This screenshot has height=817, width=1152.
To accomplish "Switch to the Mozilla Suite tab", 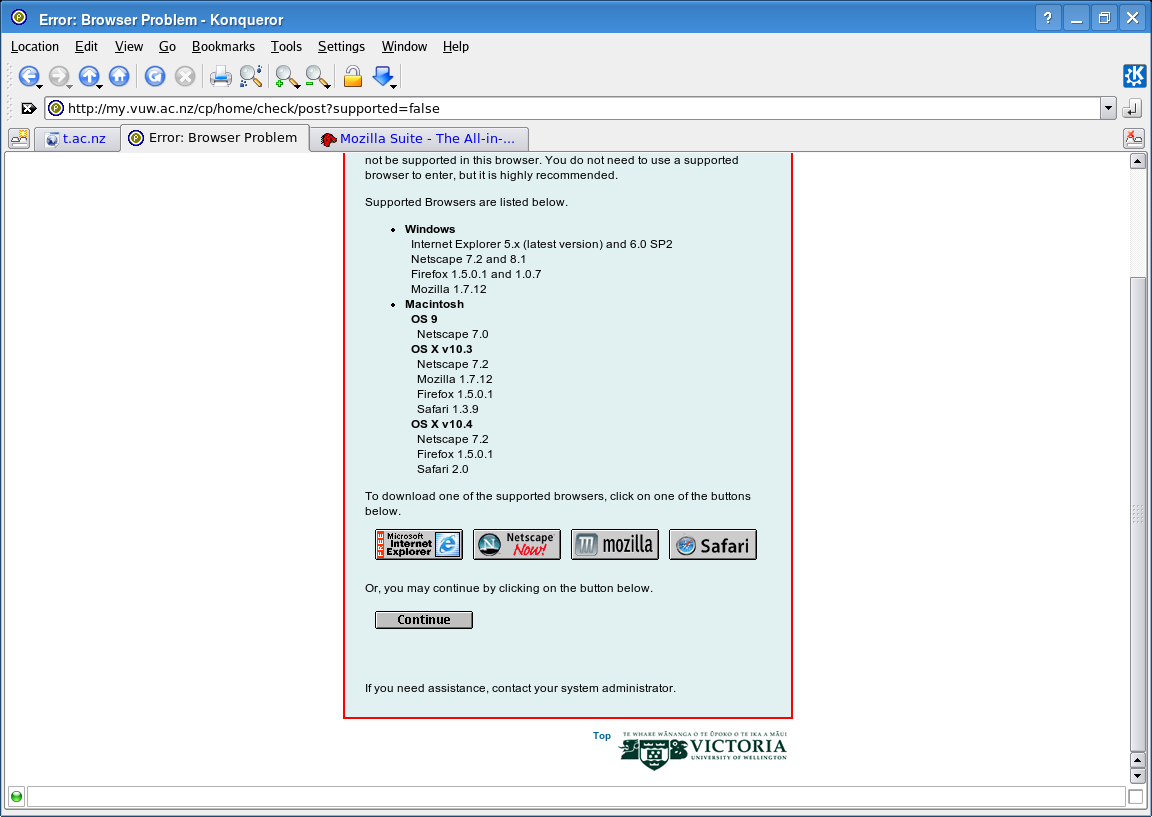I will (x=418, y=139).
